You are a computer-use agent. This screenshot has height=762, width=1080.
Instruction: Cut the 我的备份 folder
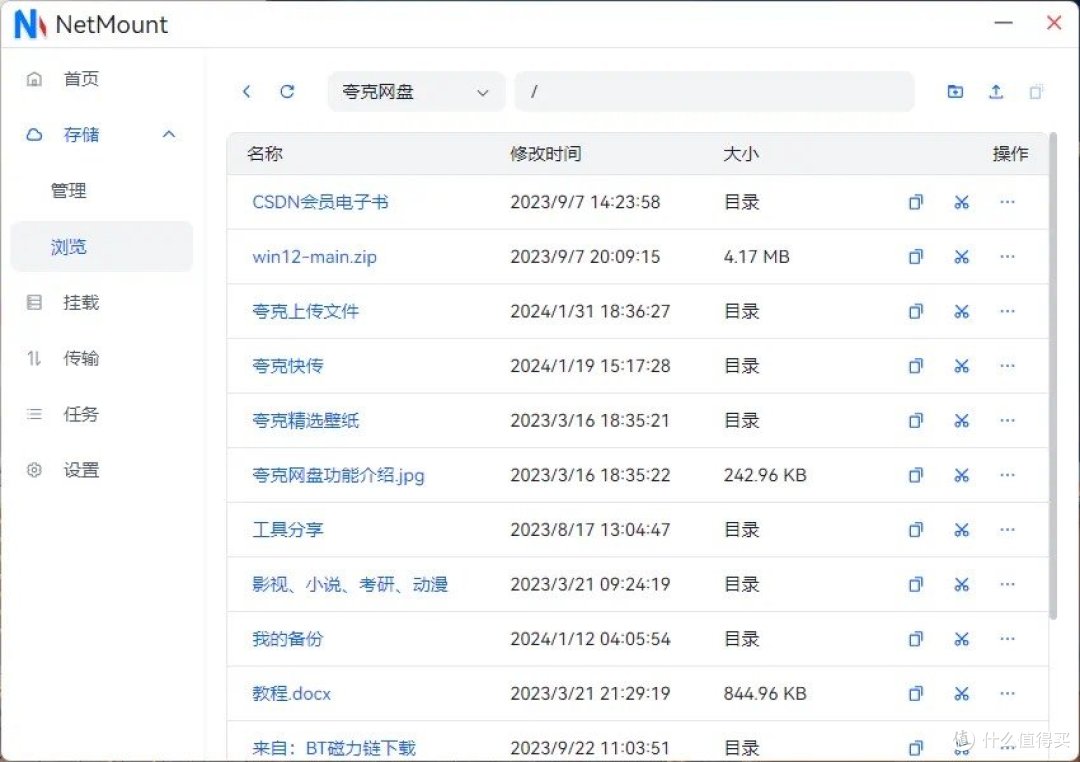click(961, 639)
